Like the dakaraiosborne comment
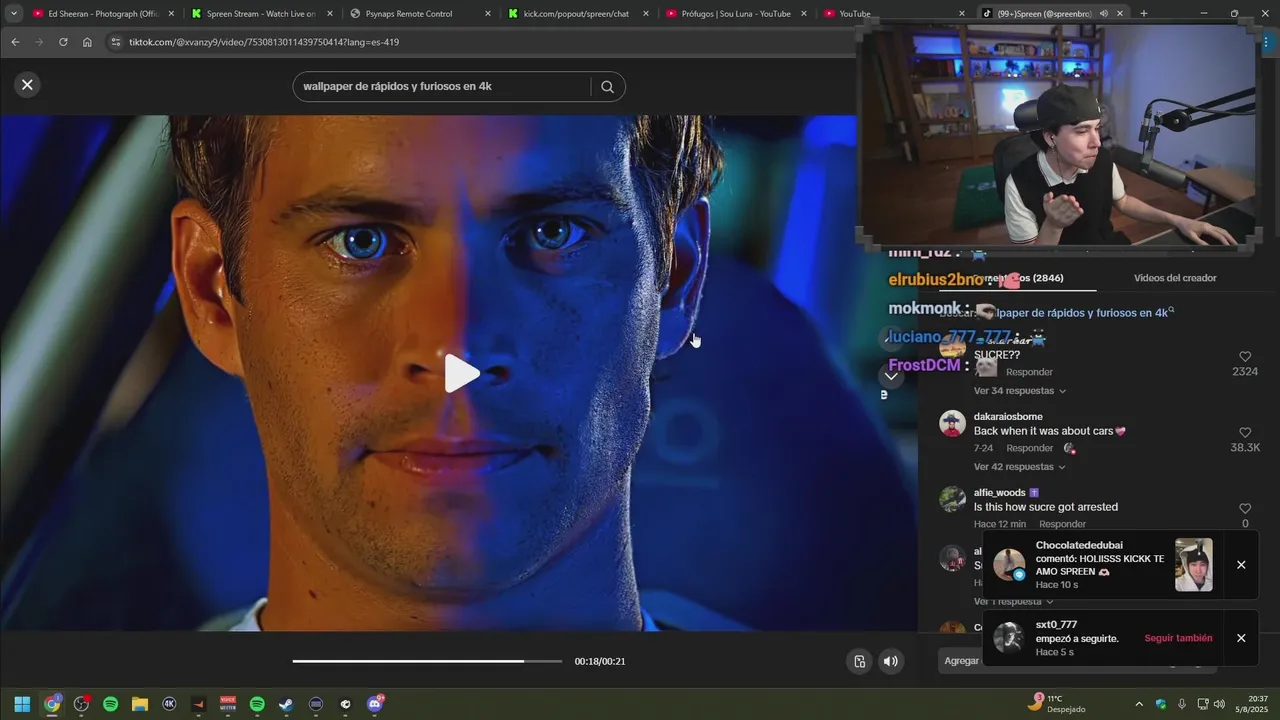 coord(1245,433)
